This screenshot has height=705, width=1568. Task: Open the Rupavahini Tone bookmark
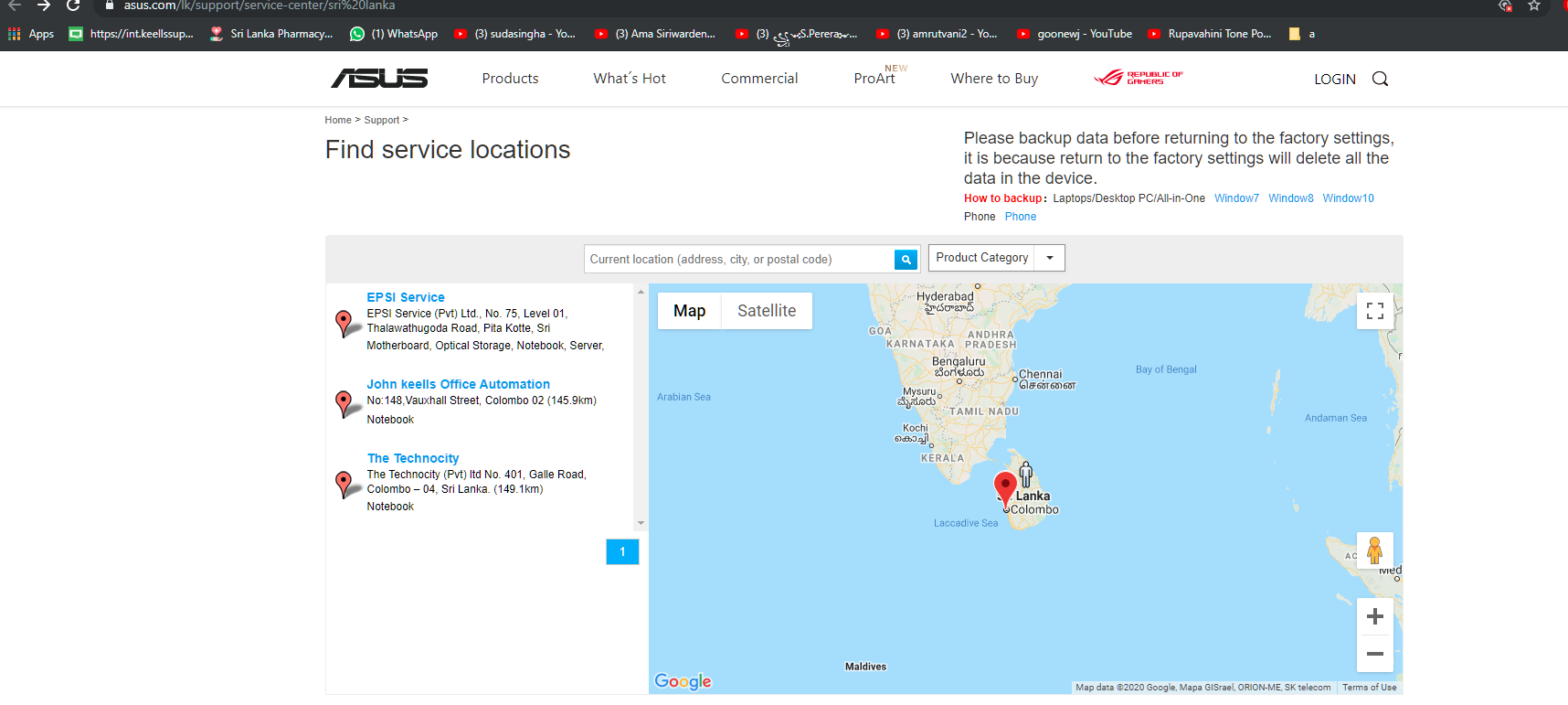coord(1210,34)
